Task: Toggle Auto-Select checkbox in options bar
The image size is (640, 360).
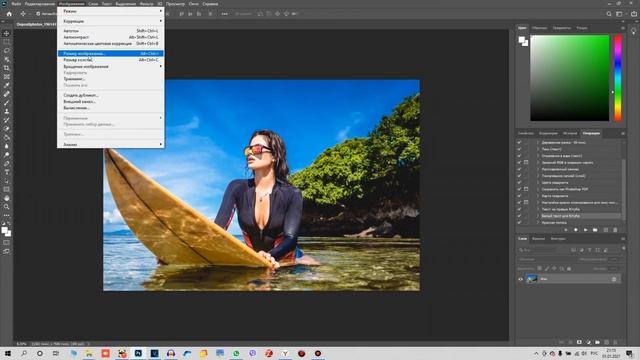Action: point(38,13)
